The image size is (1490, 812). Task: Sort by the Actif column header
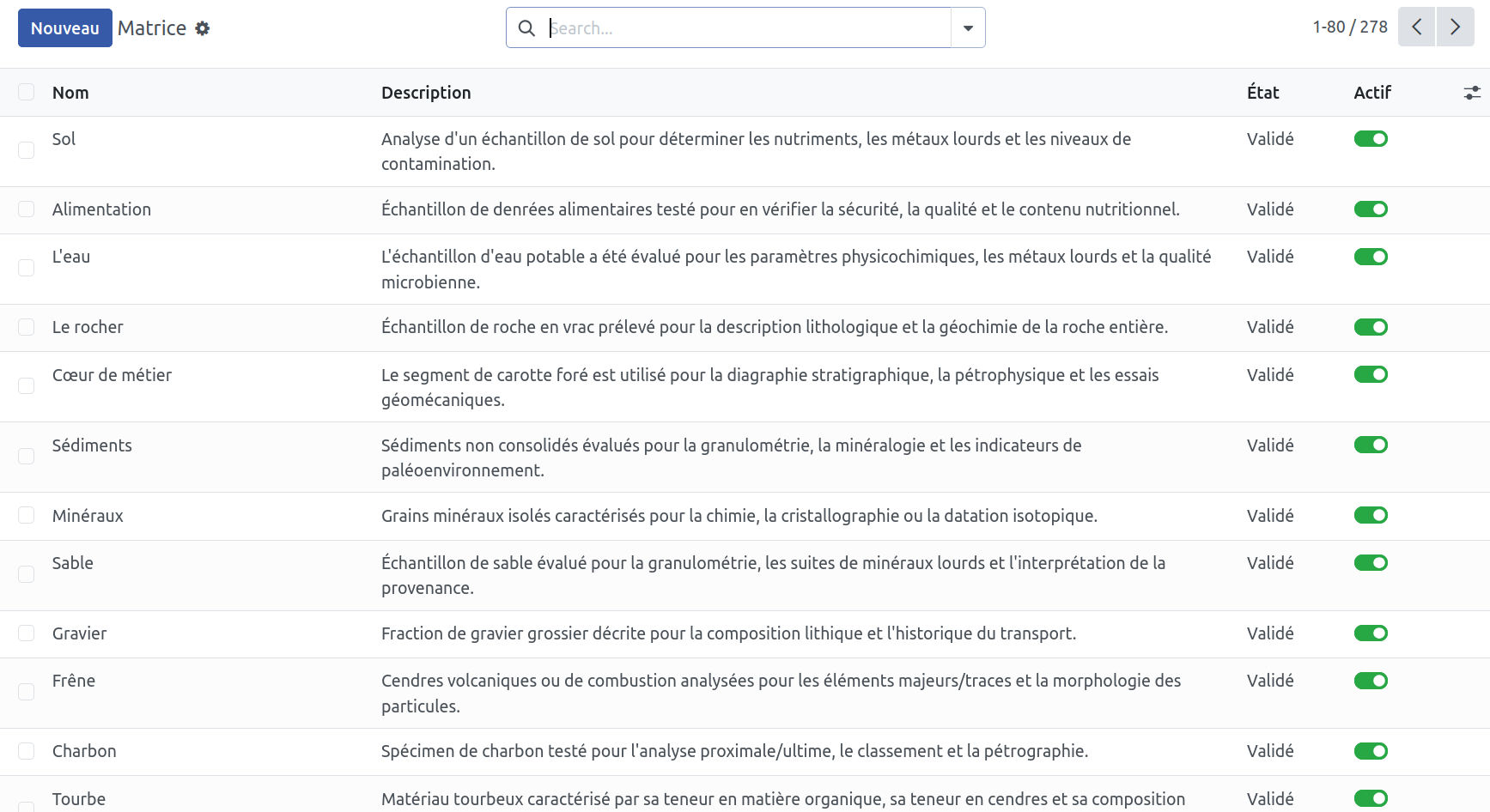coord(1372,93)
